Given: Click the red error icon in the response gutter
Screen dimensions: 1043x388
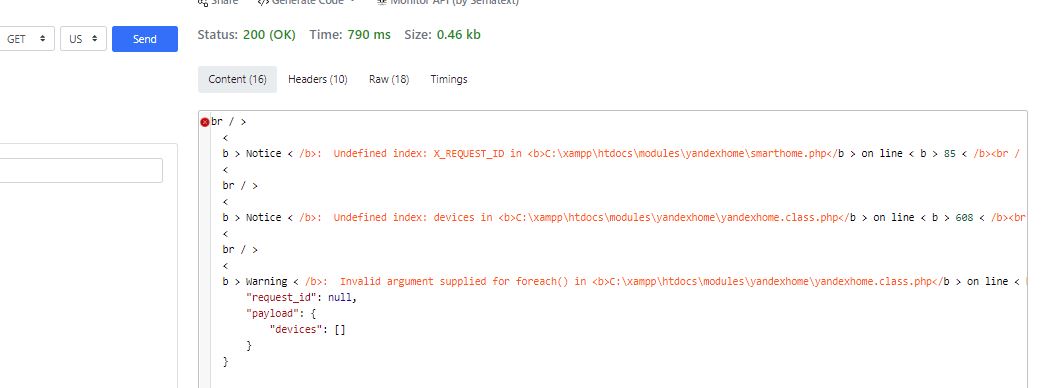Looking at the screenshot, I should pyautogui.click(x=205, y=122).
